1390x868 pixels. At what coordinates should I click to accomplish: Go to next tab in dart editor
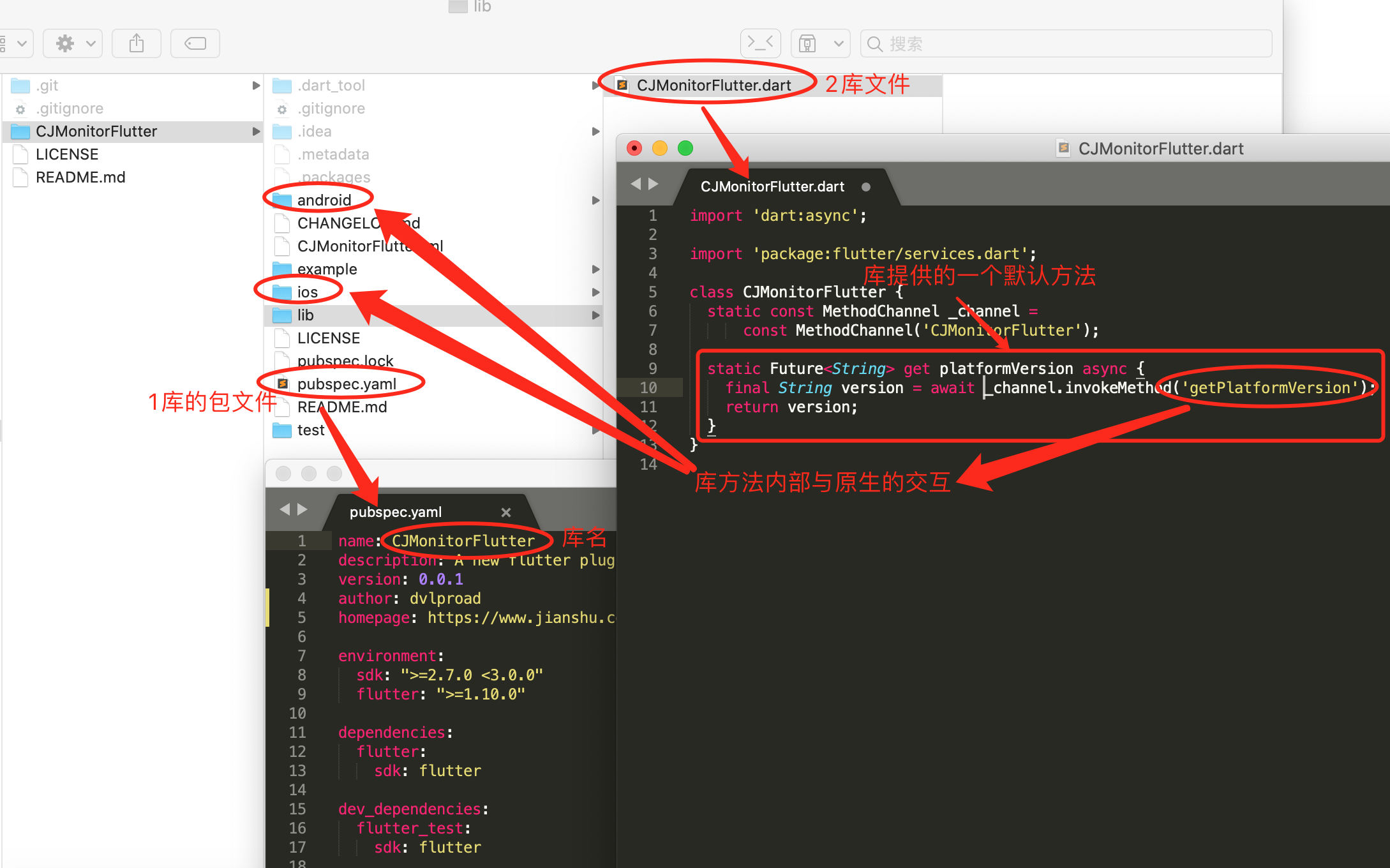[654, 184]
